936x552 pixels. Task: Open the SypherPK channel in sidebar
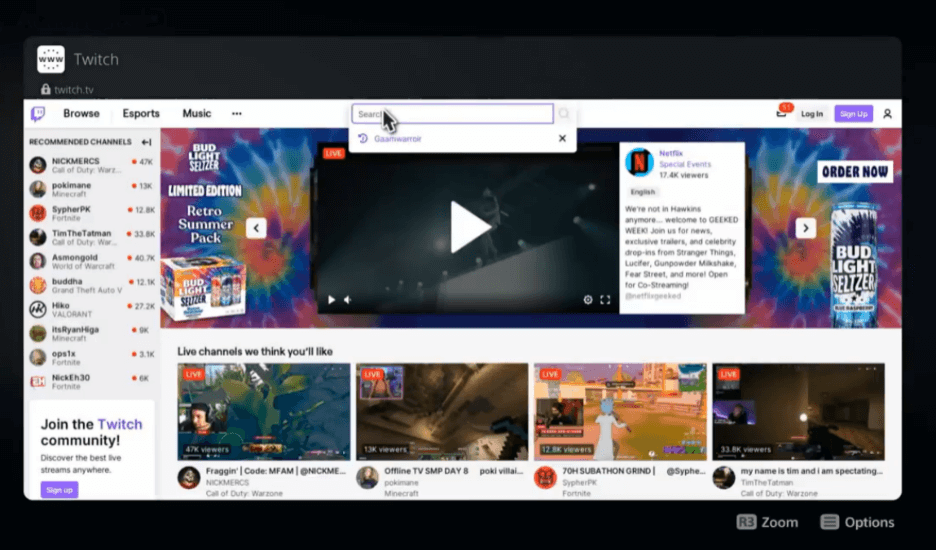click(92, 213)
